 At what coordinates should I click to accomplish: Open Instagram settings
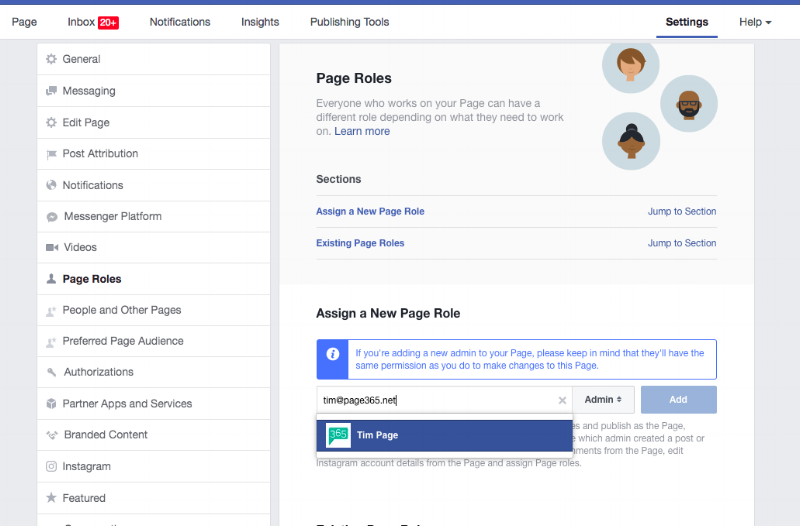(154, 466)
